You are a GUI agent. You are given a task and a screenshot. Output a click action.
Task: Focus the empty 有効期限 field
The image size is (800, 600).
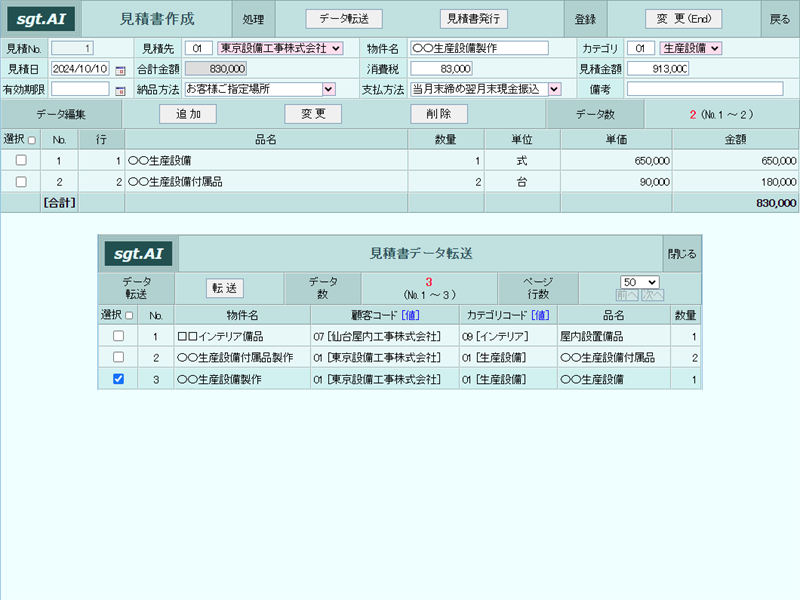pos(80,89)
